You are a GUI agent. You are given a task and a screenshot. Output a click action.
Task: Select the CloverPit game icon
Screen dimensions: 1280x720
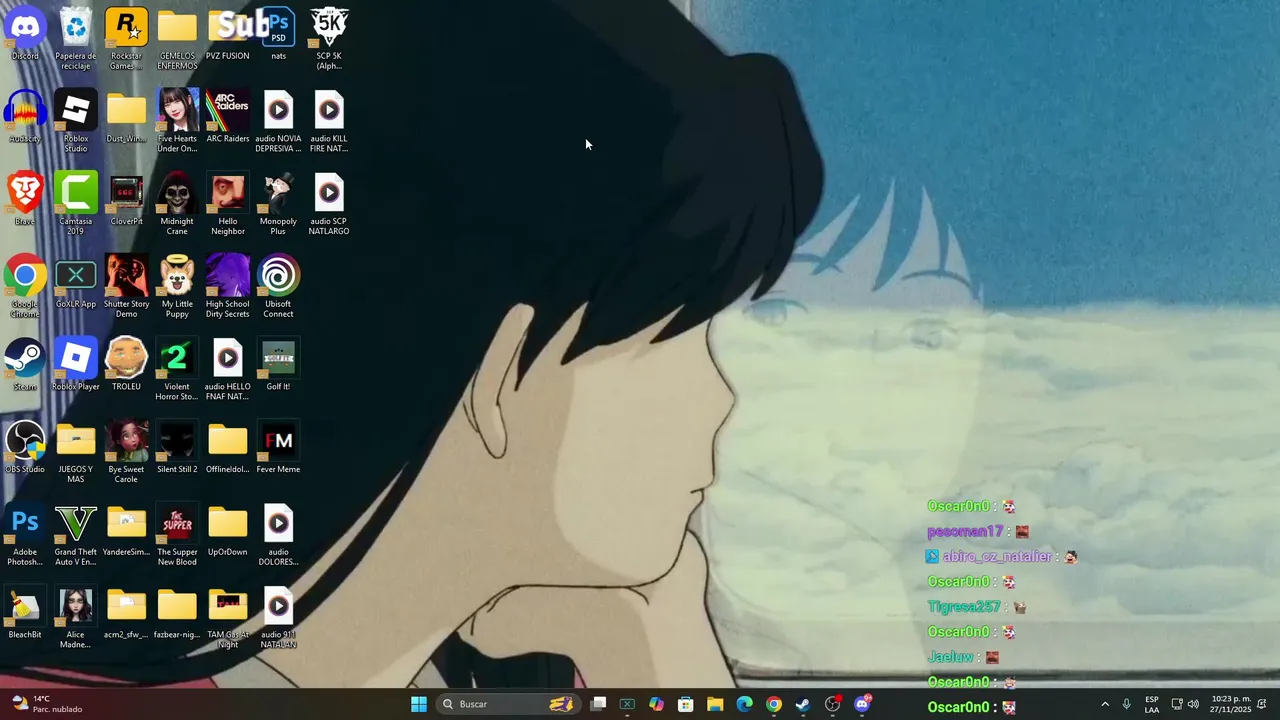point(126,200)
